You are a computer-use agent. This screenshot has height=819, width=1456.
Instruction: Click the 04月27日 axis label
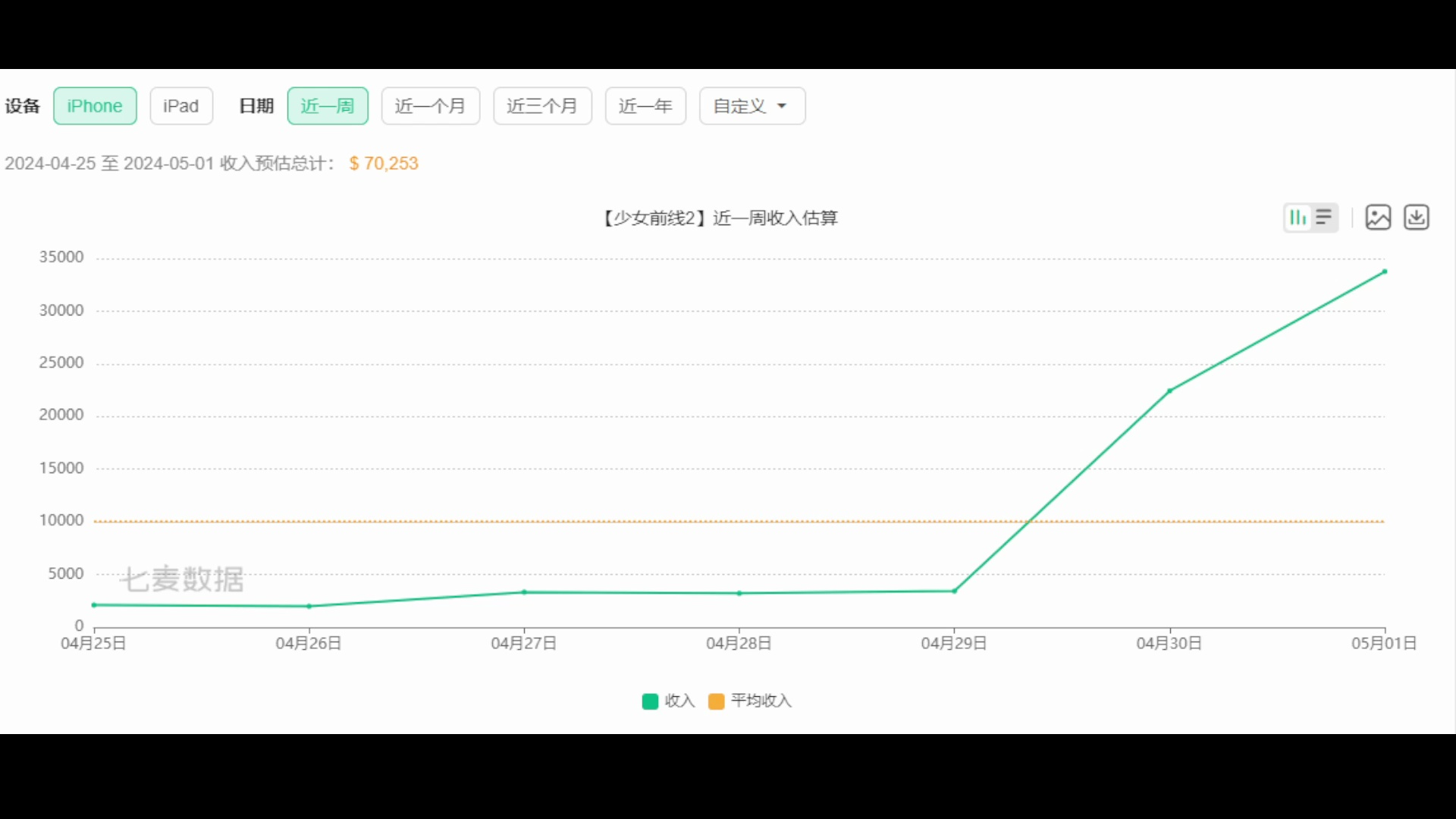pos(524,643)
